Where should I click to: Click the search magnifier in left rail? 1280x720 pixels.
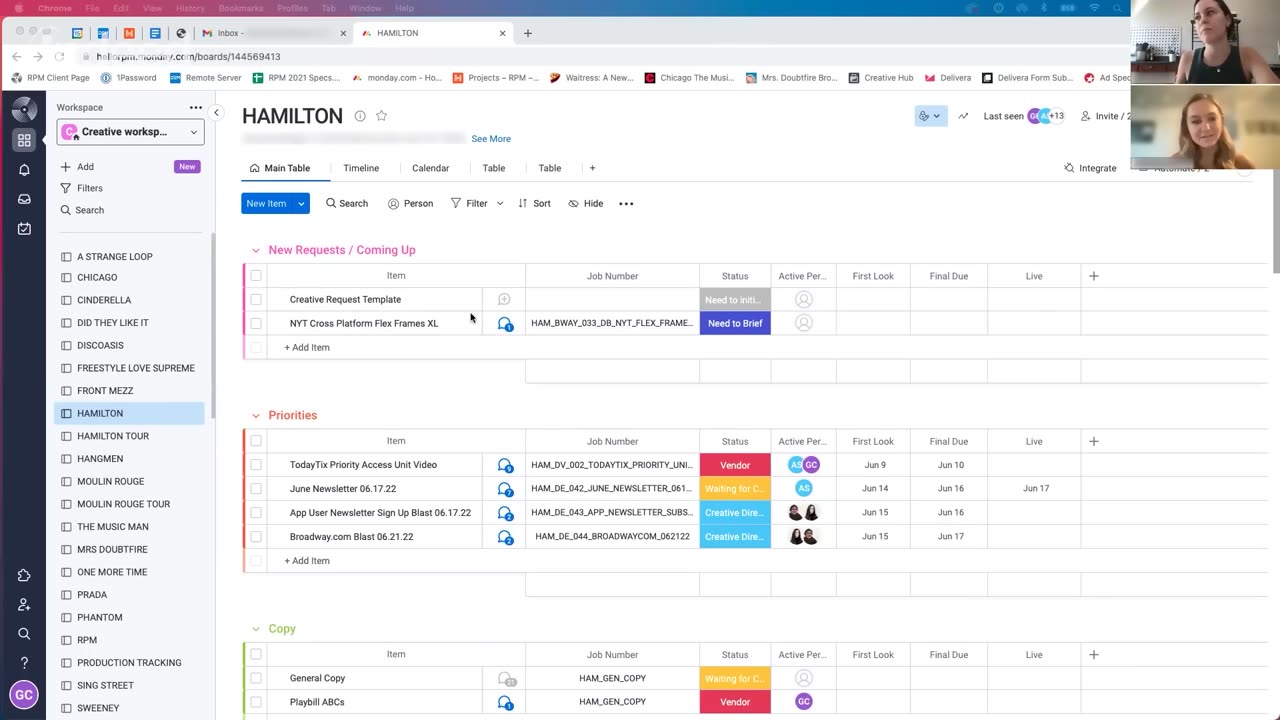[x=24, y=633]
